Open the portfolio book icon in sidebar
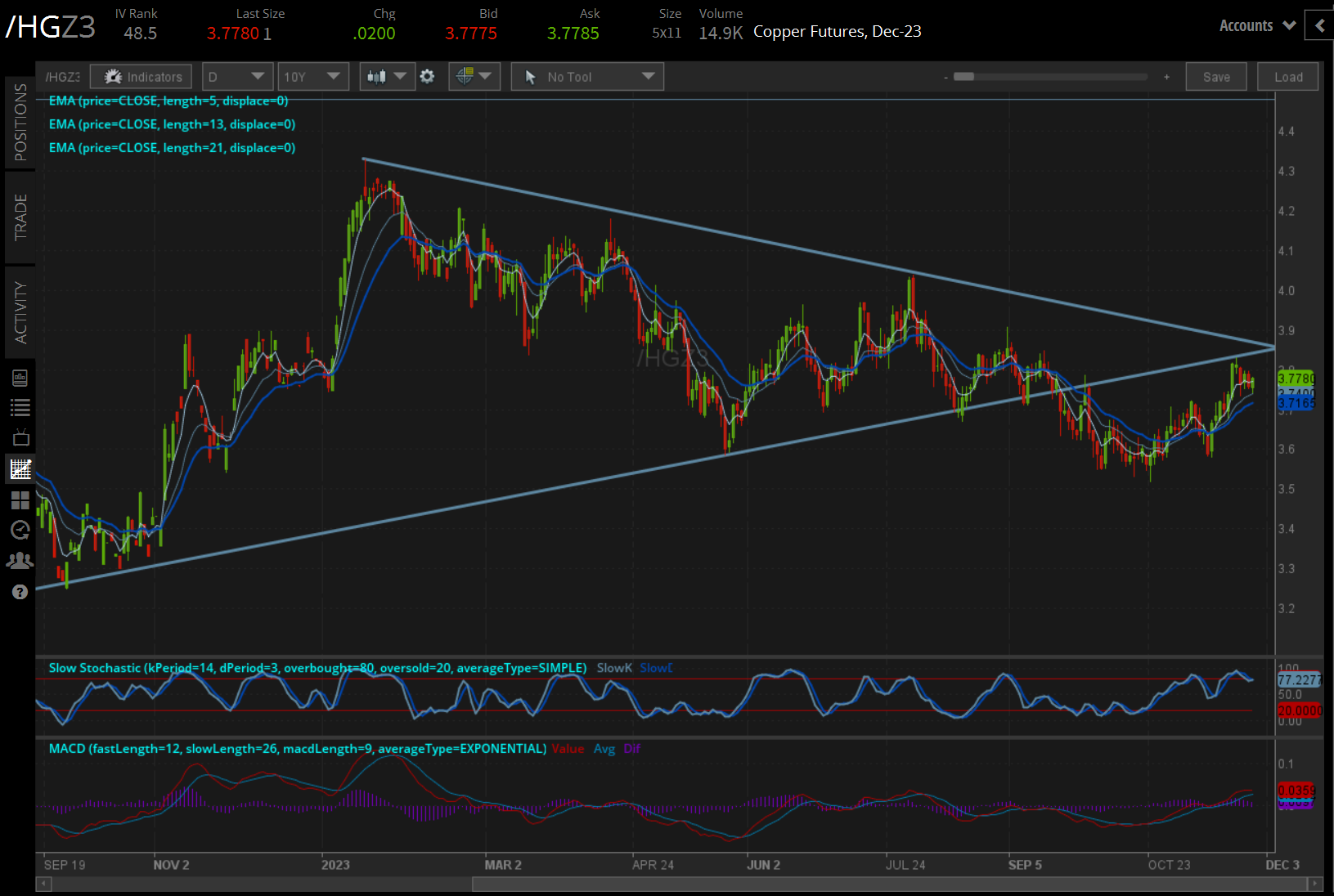 (x=20, y=378)
